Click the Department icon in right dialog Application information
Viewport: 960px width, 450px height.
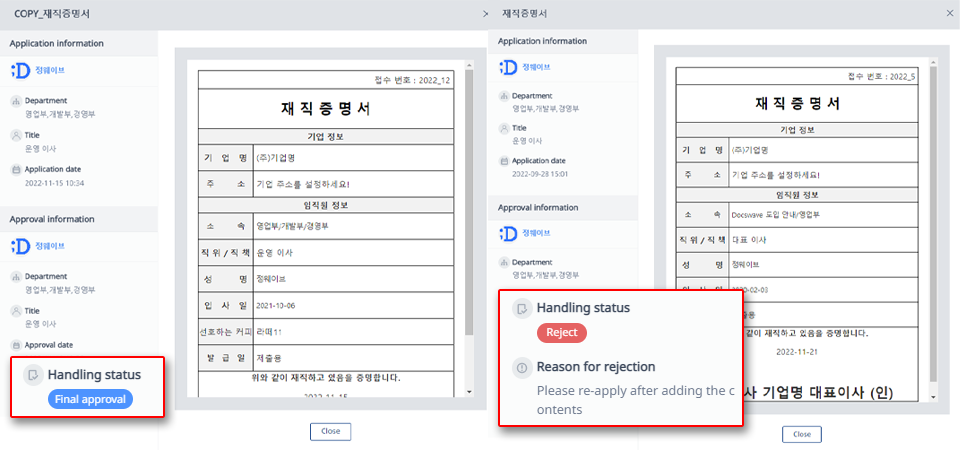pos(504,96)
